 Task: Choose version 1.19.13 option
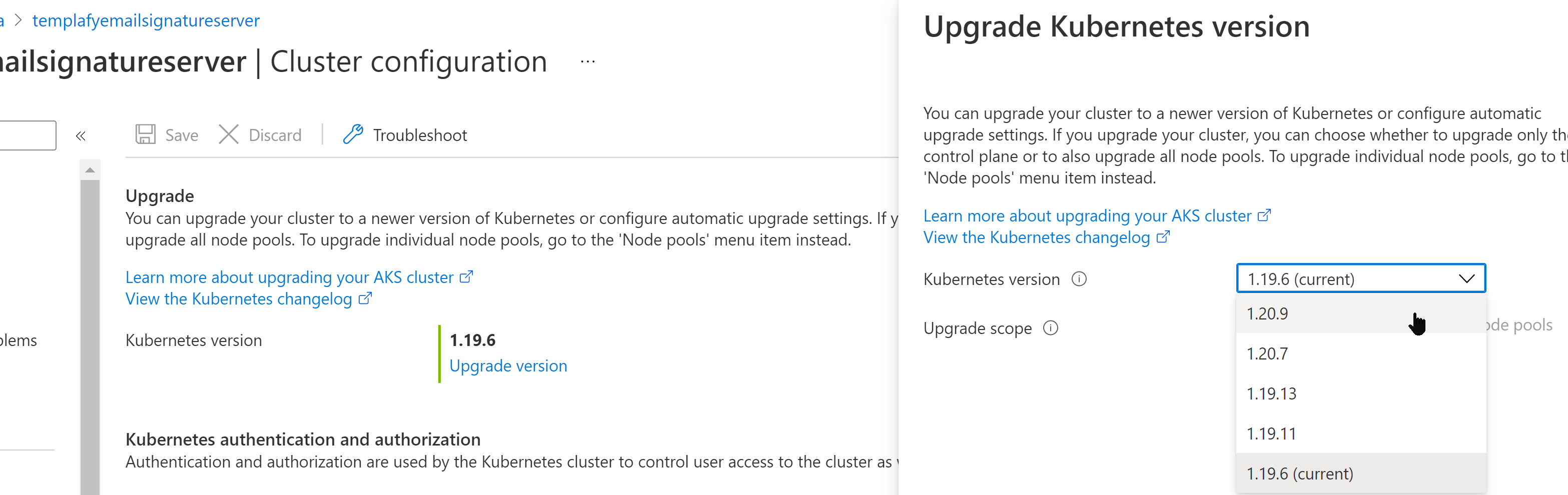click(x=1271, y=394)
